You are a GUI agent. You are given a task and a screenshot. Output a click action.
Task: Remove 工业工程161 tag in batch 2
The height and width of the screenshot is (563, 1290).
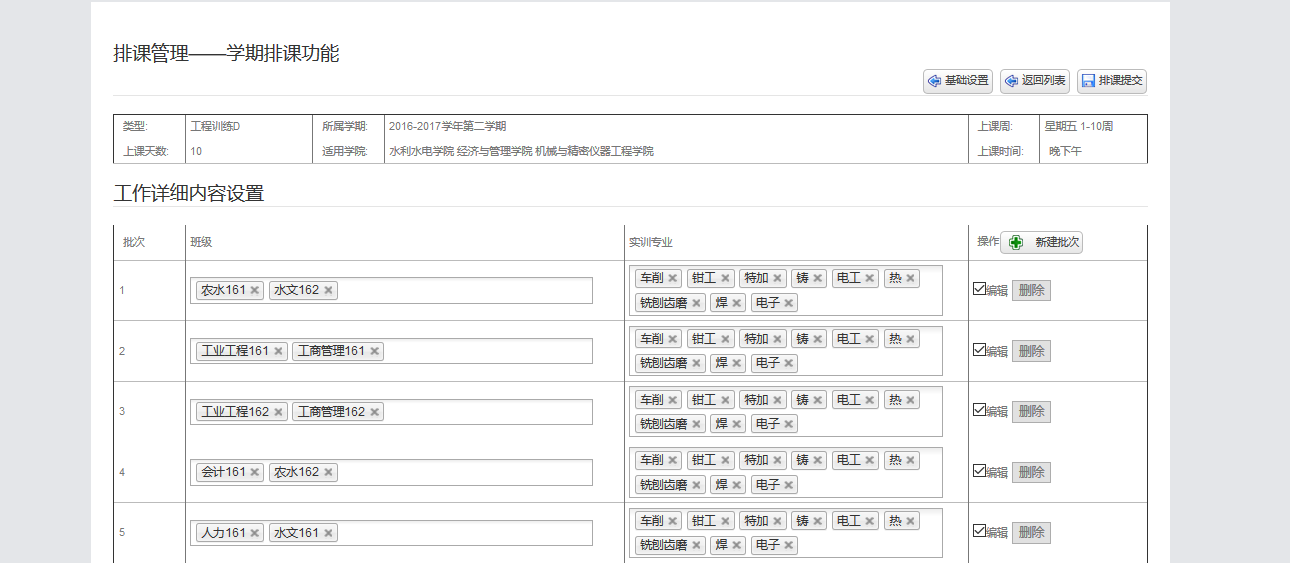pyautogui.click(x=278, y=351)
